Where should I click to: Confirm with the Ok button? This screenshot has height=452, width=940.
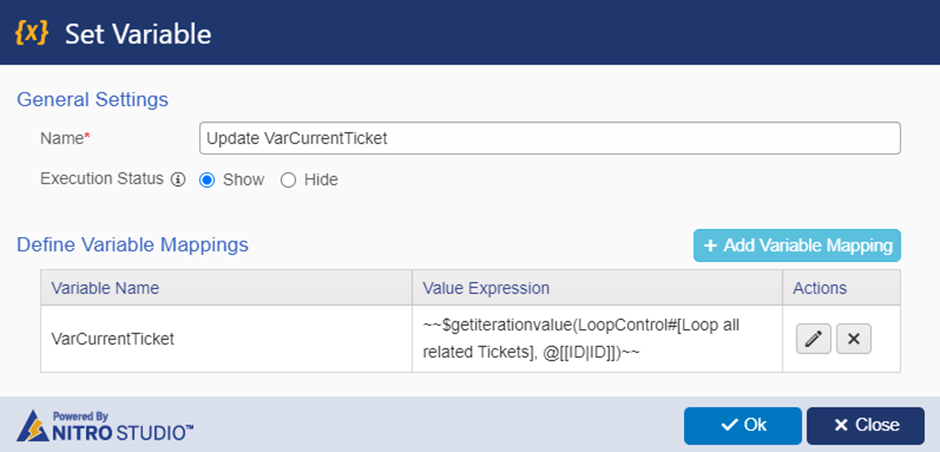pyautogui.click(x=742, y=426)
